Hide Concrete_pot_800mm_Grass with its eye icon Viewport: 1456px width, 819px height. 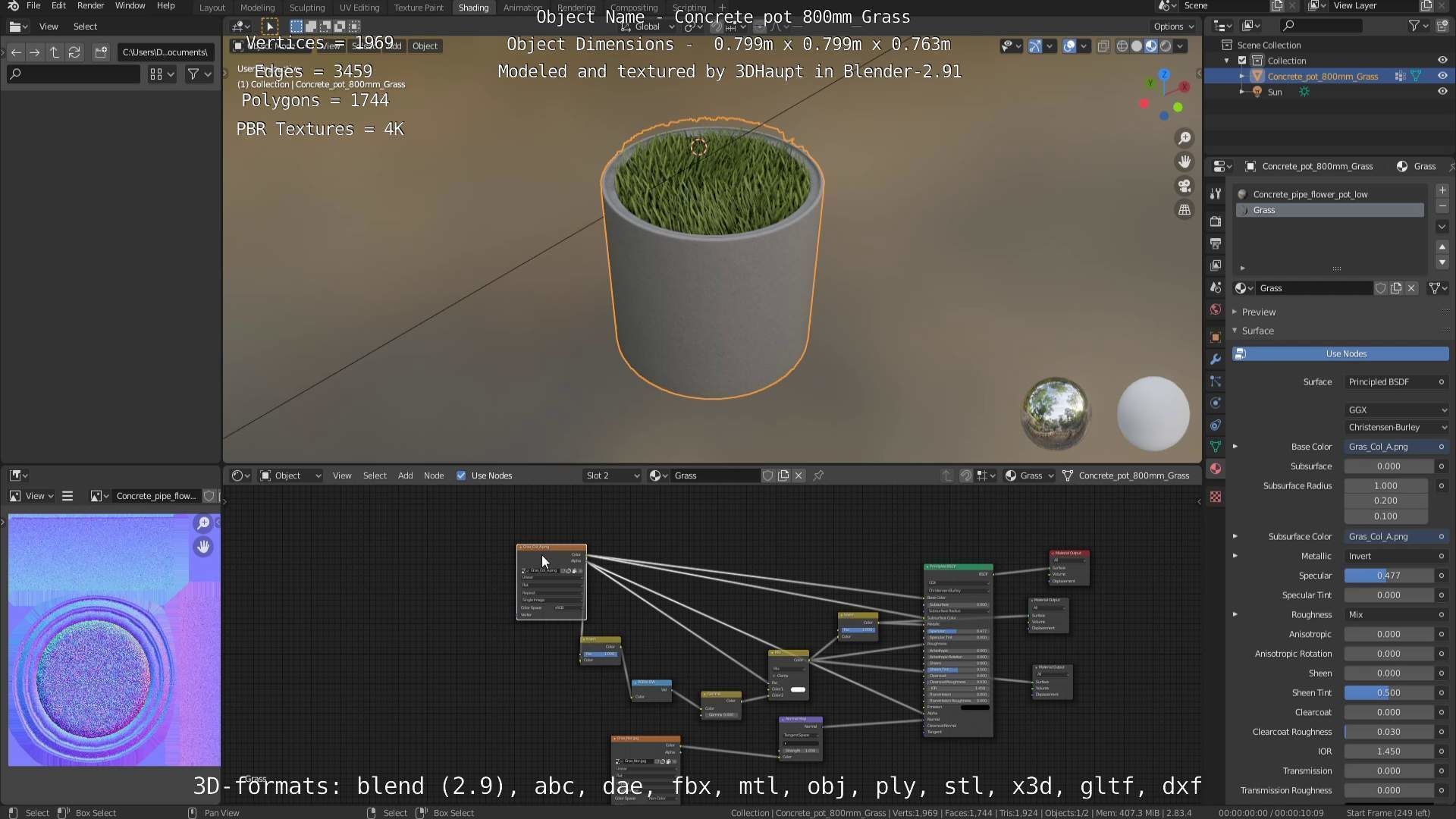pyautogui.click(x=1442, y=76)
